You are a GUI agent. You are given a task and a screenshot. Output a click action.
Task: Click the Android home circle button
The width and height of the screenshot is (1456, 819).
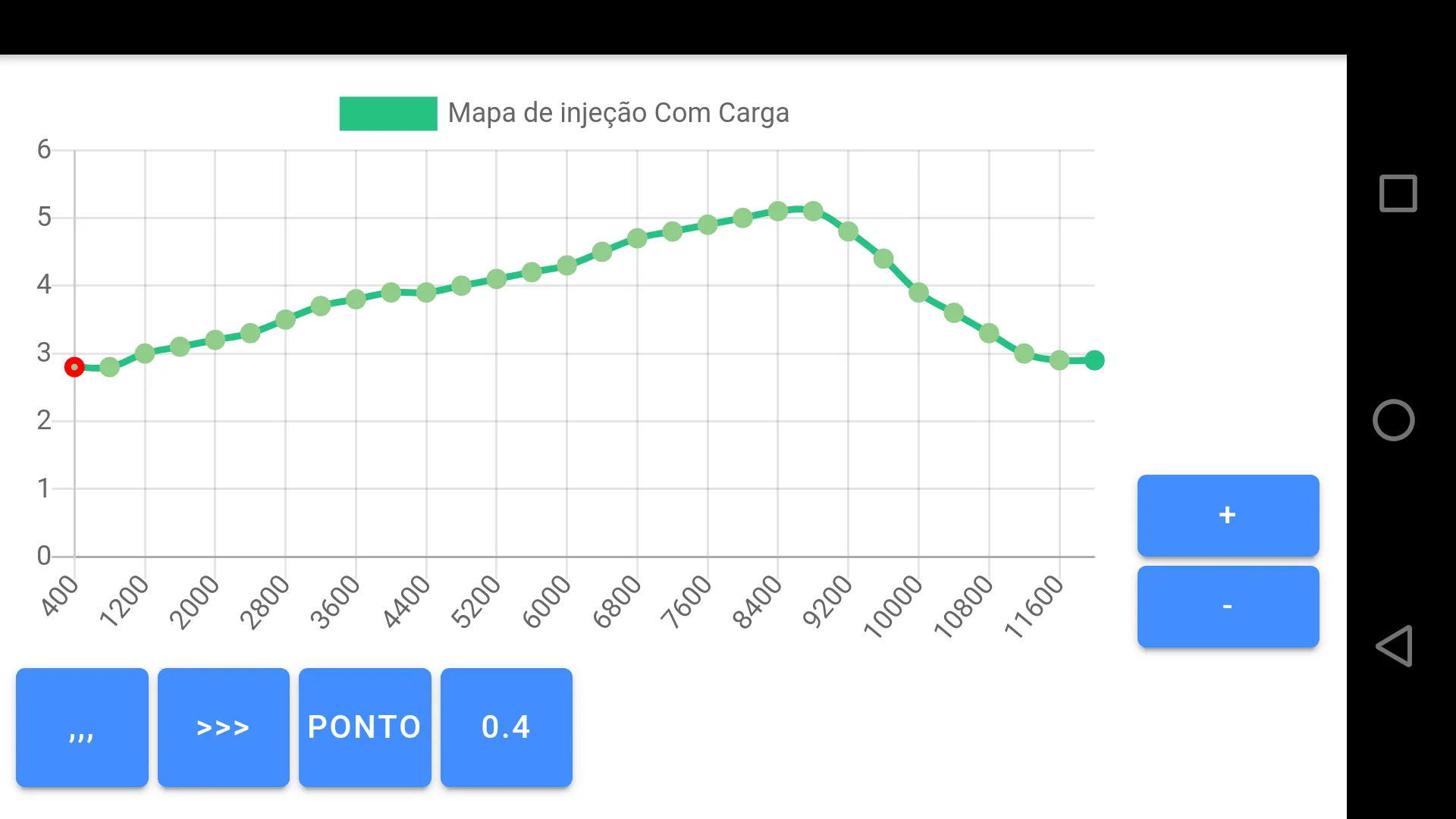tap(1395, 419)
